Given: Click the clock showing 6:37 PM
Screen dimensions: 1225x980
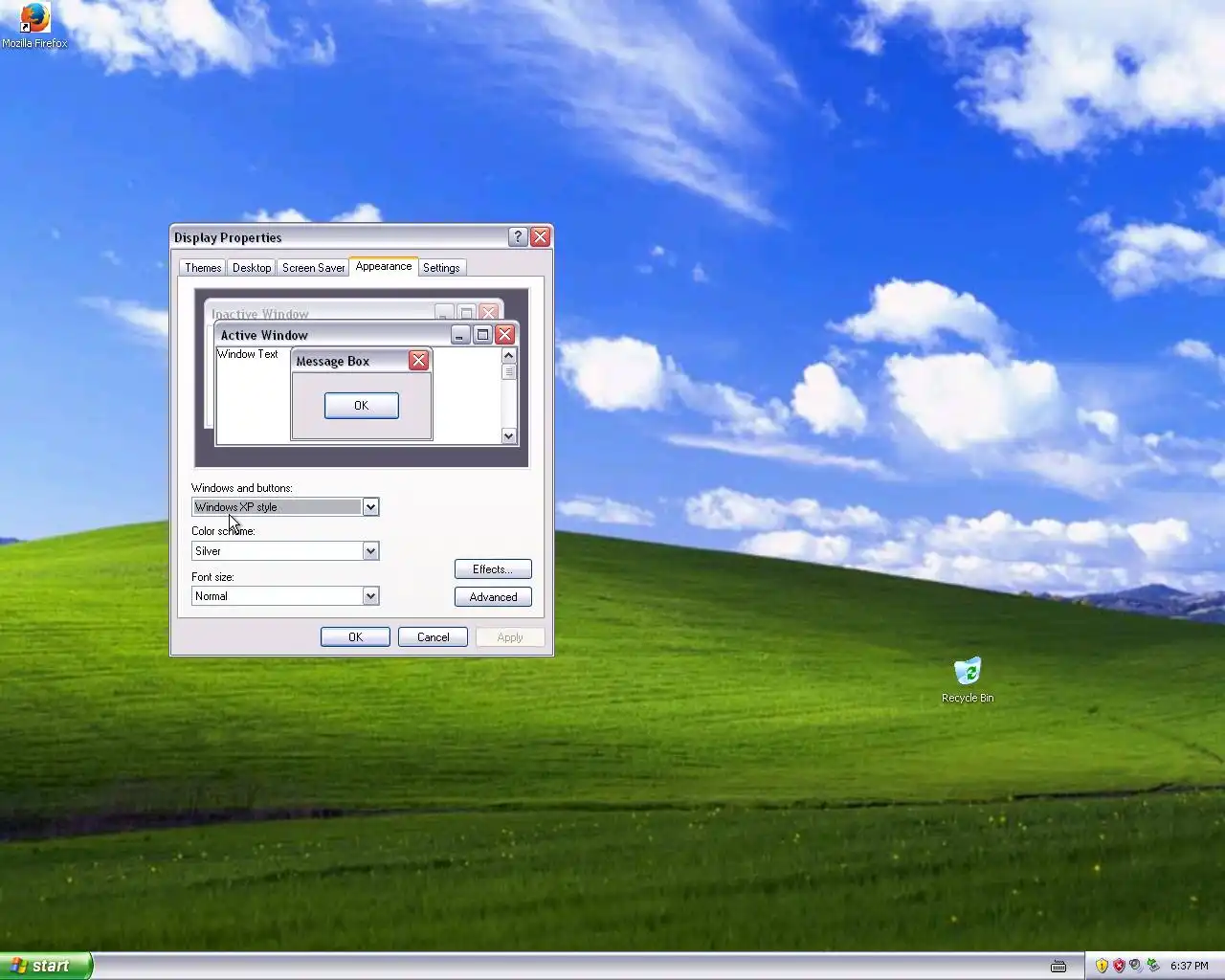Looking at the screenshot, I should 1190,966.
